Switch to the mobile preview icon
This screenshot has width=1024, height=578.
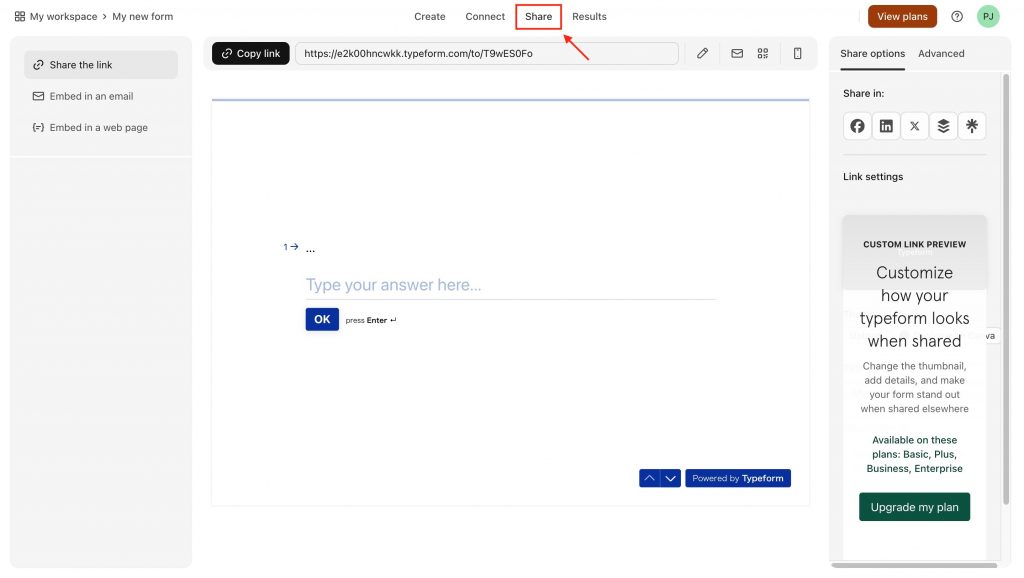[x=797, y=54]
